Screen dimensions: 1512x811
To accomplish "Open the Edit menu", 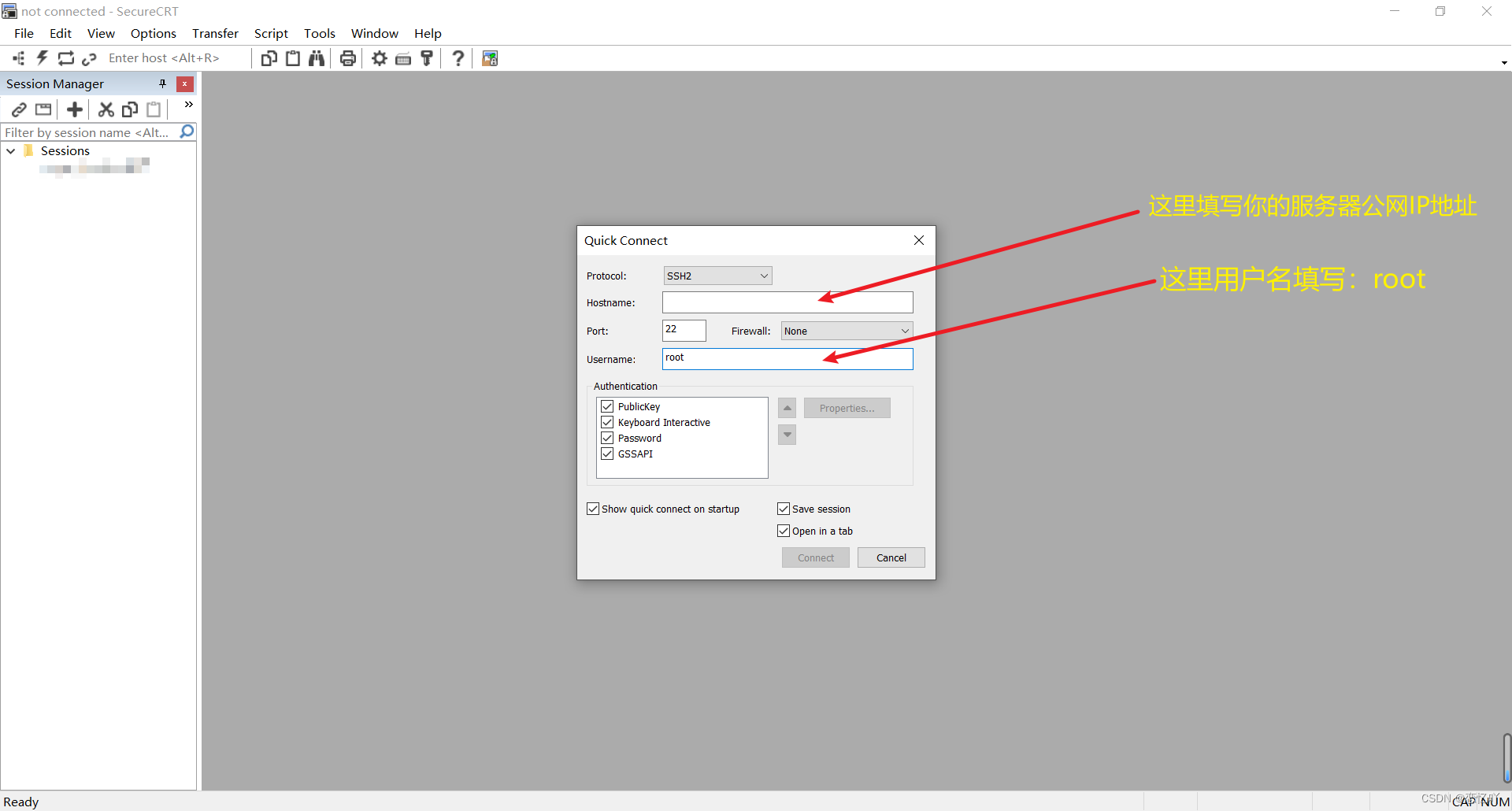I will 60,33.
